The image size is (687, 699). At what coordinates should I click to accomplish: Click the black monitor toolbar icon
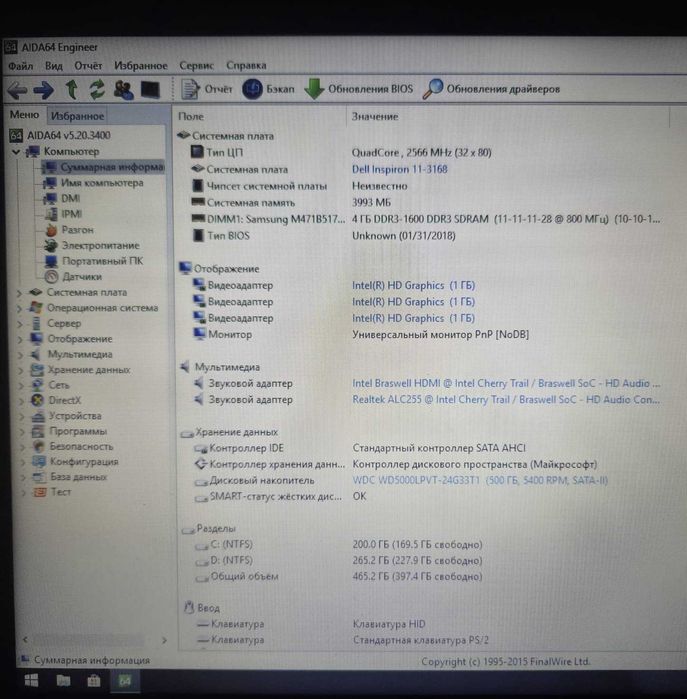pos(150,90)
